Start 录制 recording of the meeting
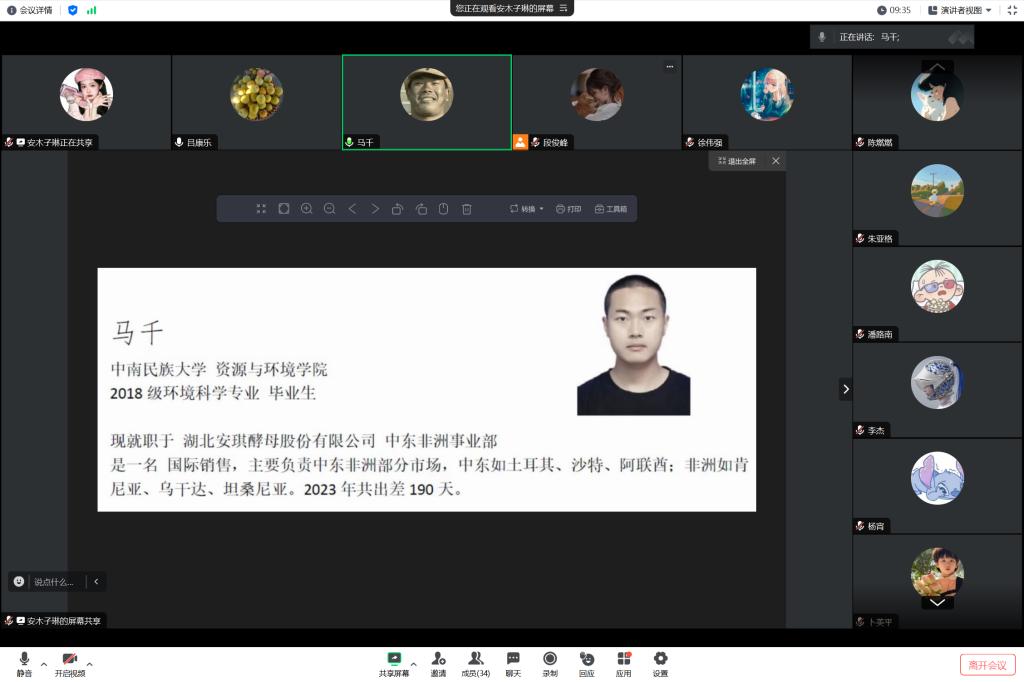Viewport: 1024px width, 682px height. [x=550, y=664]
